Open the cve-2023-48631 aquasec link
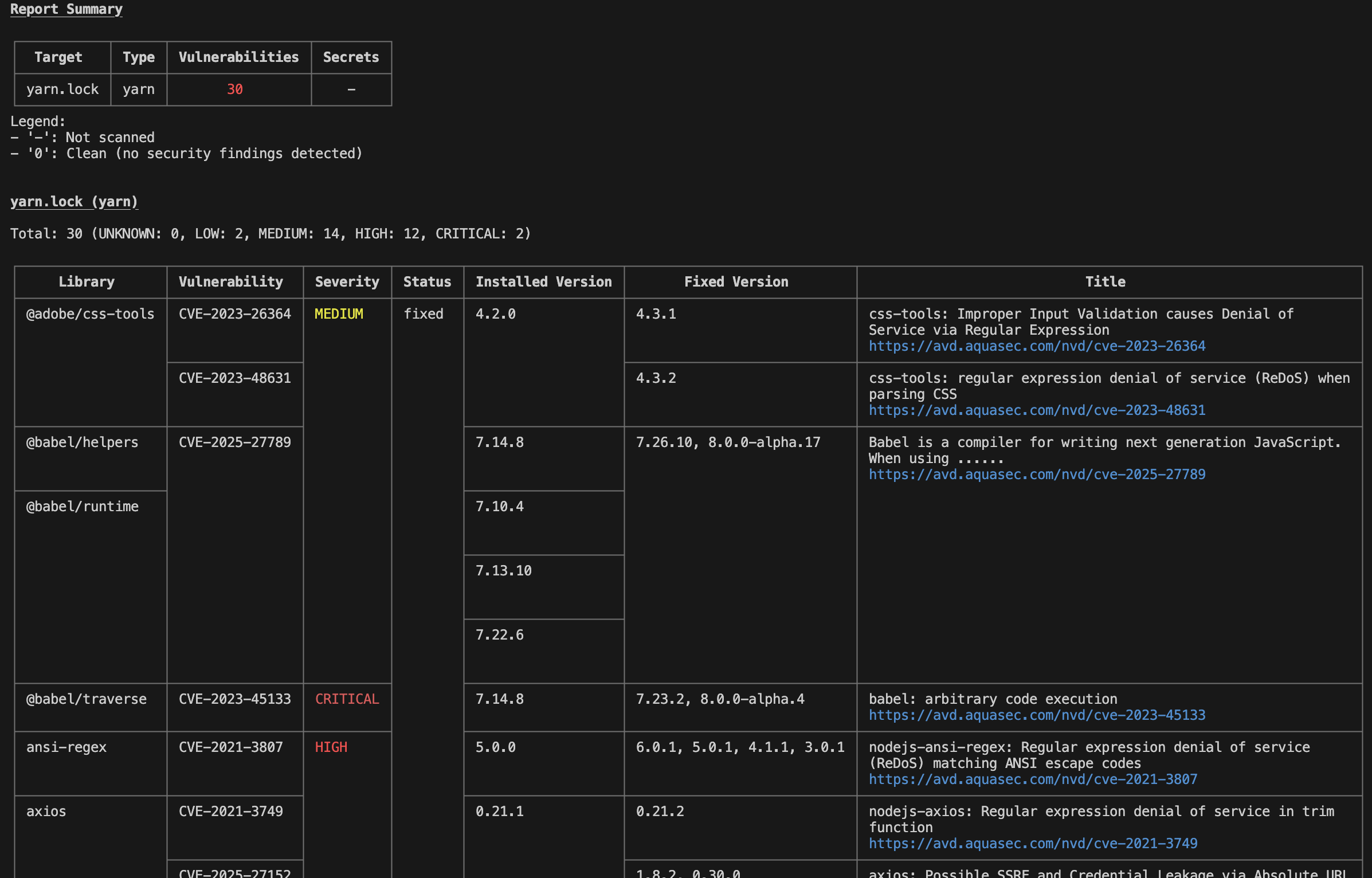 point(1037,410)
